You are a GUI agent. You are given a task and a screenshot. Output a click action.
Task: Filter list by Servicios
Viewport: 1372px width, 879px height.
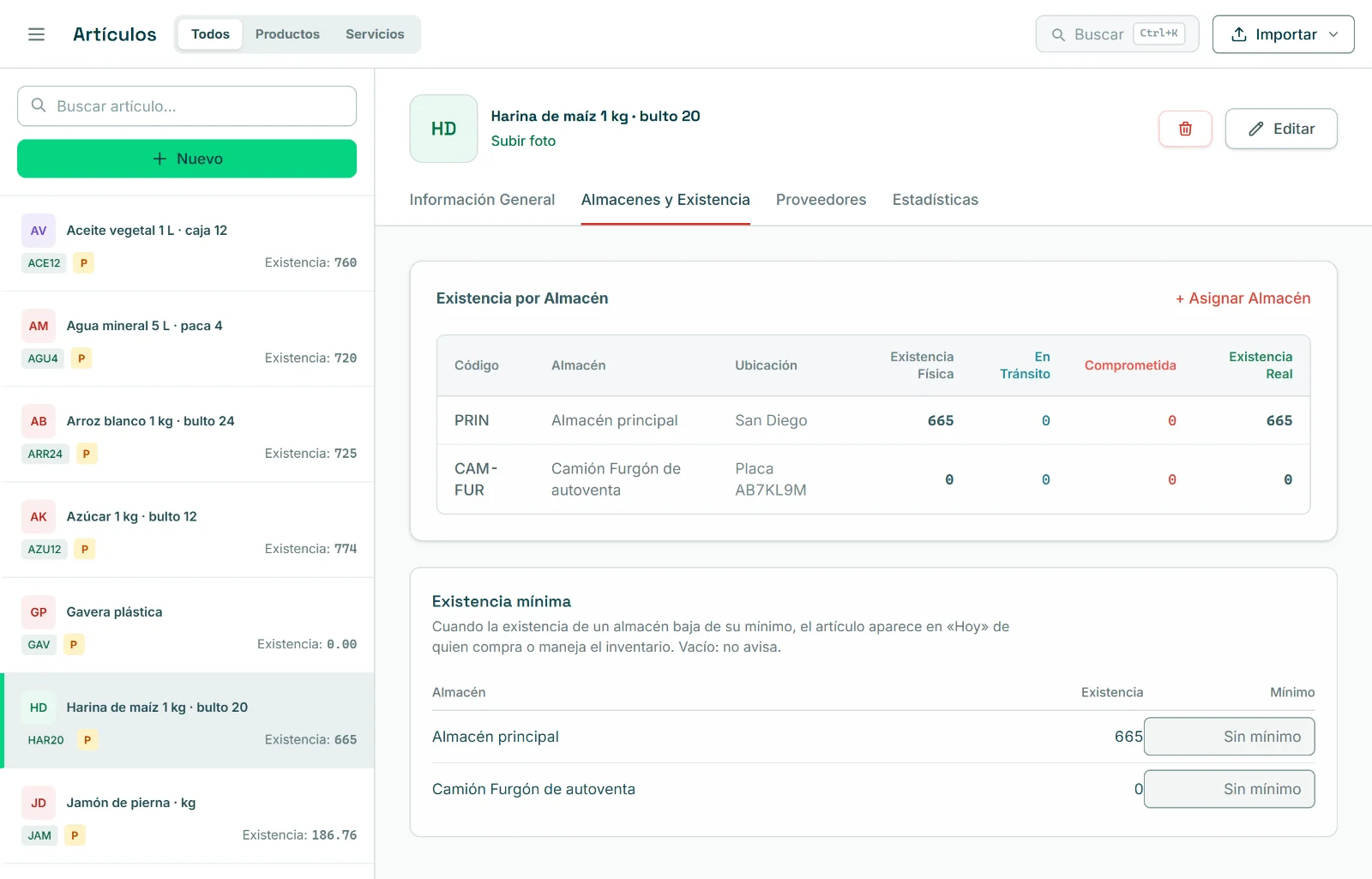pyautogui.click(x=375, y=34)
